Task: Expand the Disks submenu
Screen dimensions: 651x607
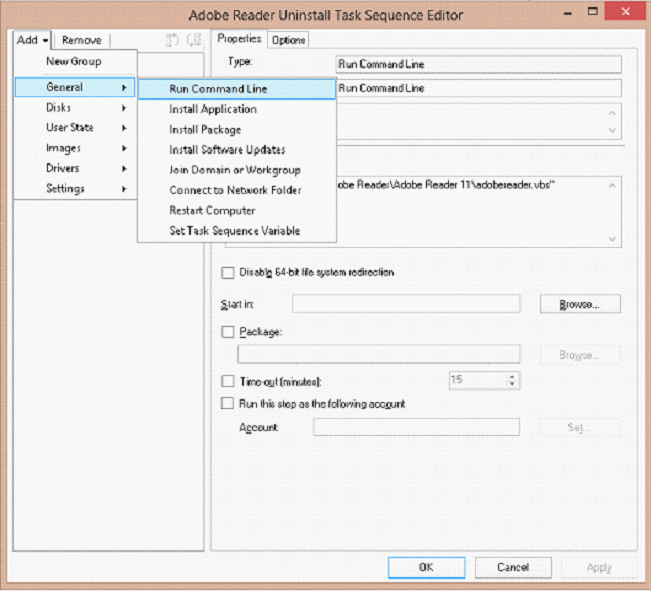Action: (x=75, y=108)
